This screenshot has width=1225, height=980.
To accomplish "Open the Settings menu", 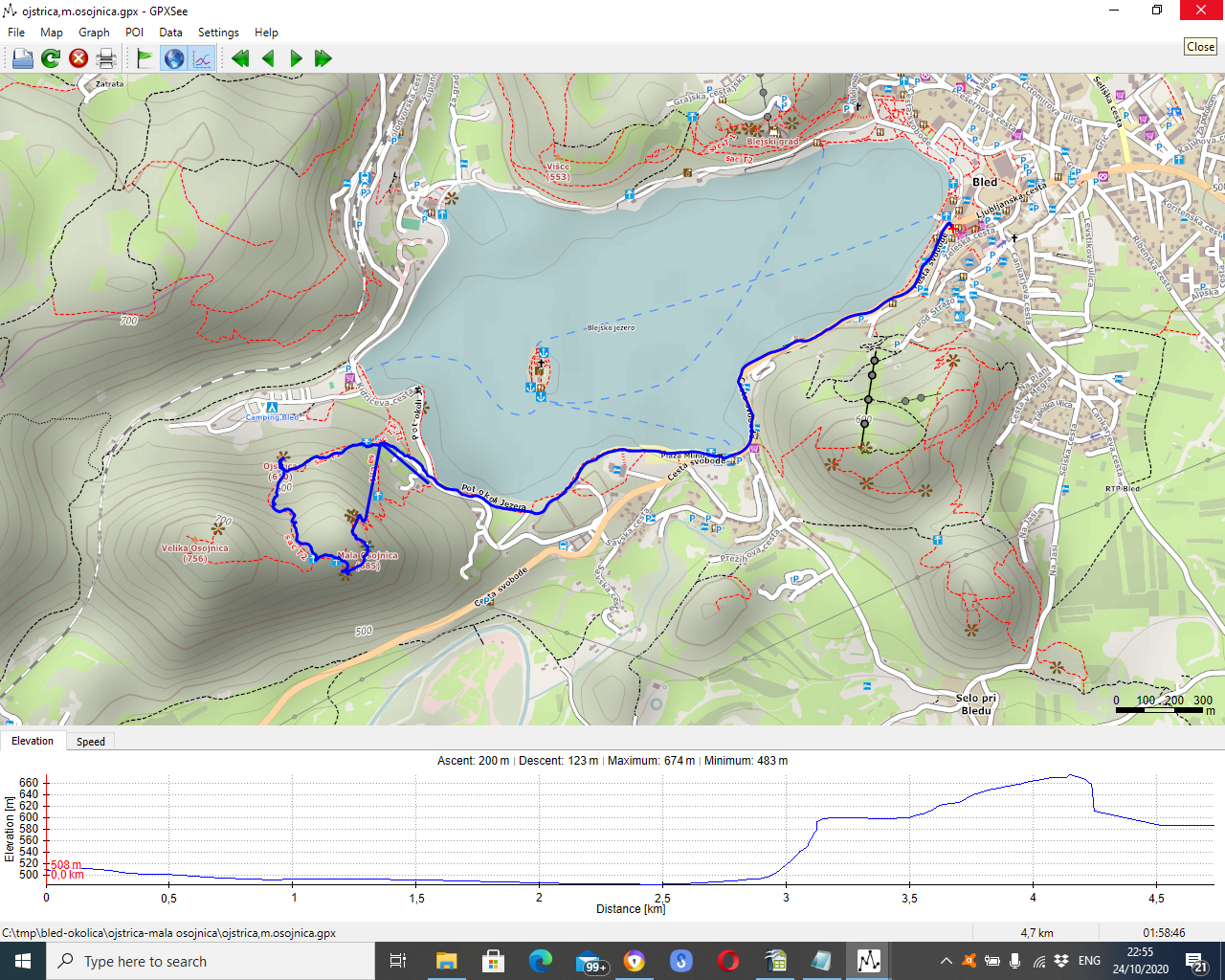I will pos(218,32).
